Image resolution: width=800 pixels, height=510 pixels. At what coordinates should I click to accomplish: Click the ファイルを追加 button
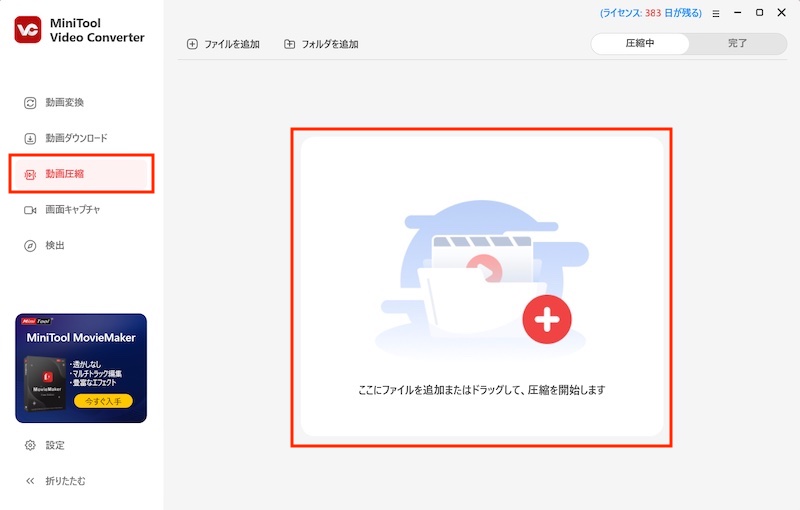click(x=223, y=44)
